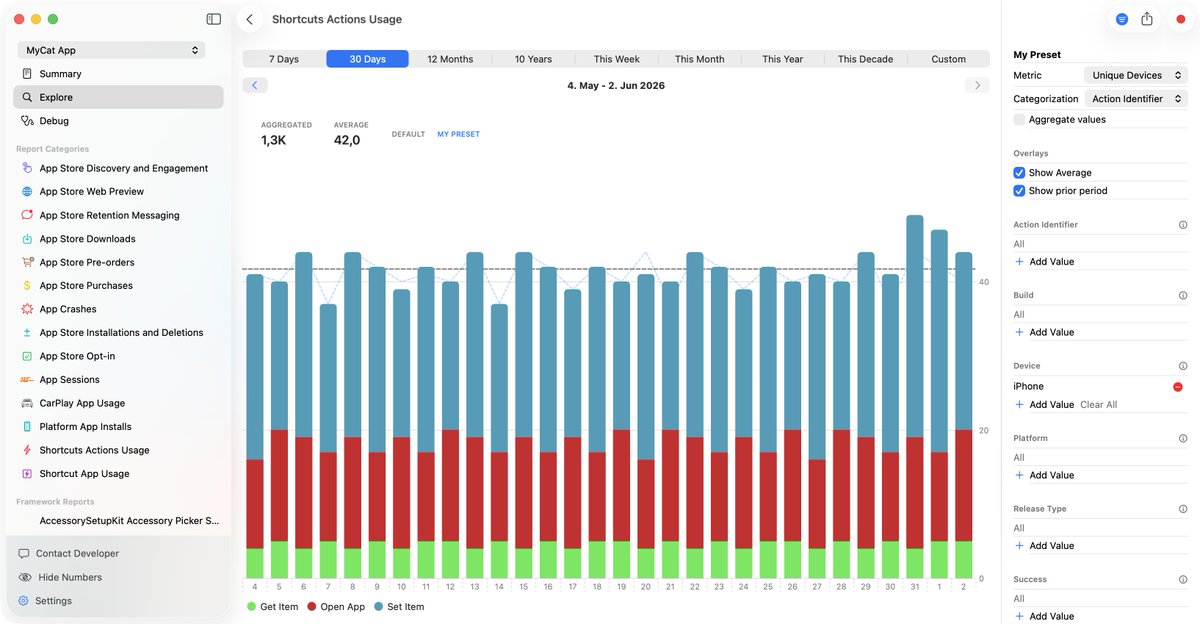This screenshot has width=1200, height=624.
Task: Select the App Sessions report
Action: pyautogui.click(x=118, y=380)
